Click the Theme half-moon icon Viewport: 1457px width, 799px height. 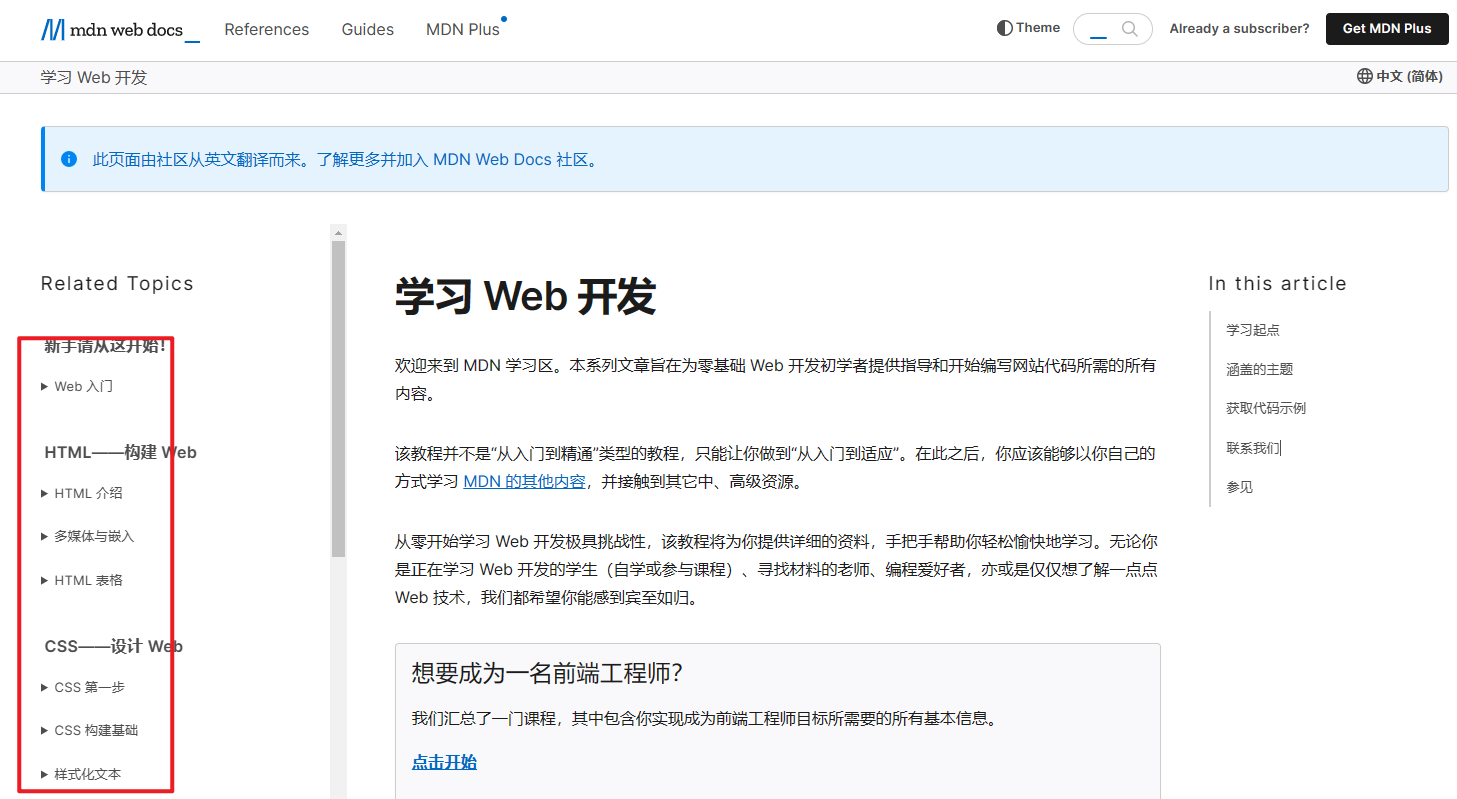coord(1003,27)
